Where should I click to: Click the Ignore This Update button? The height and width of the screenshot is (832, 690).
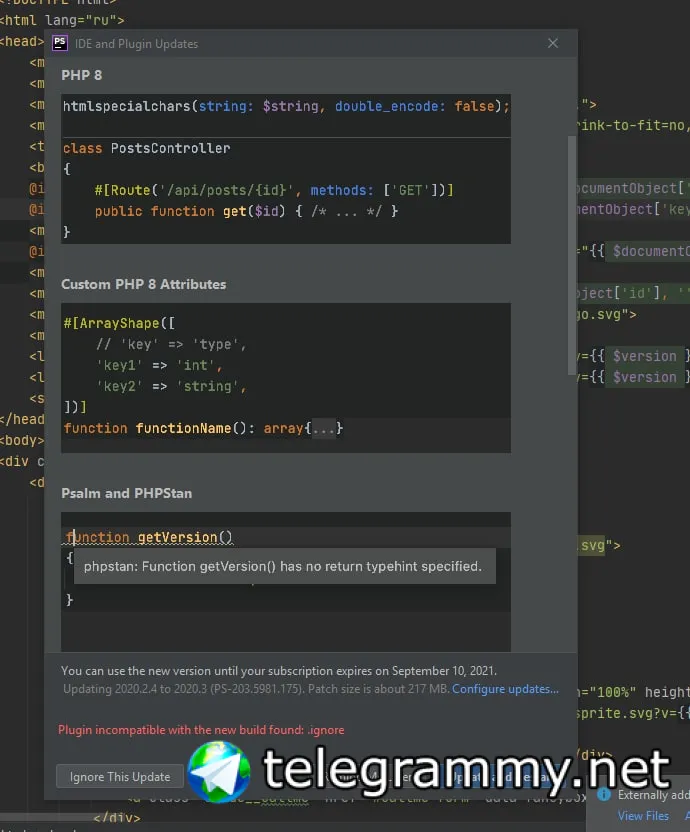[120, 776]
